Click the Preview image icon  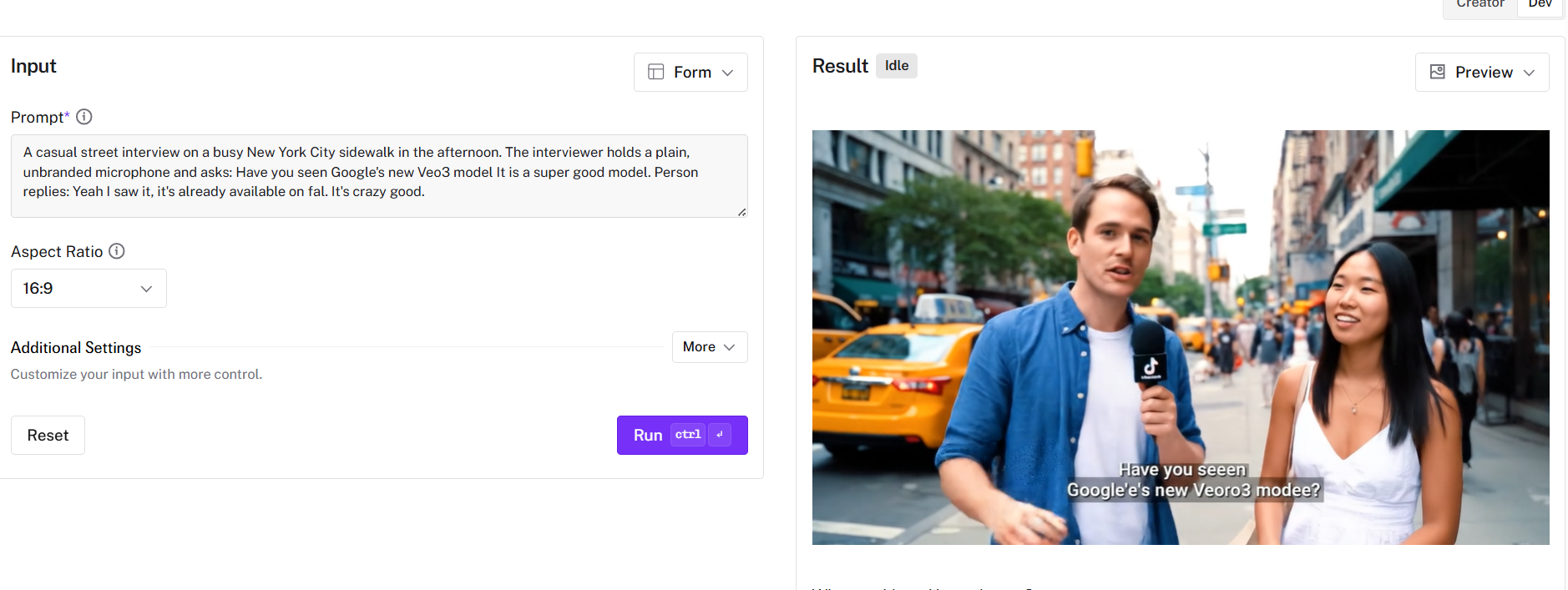[x=1438, y=73]
